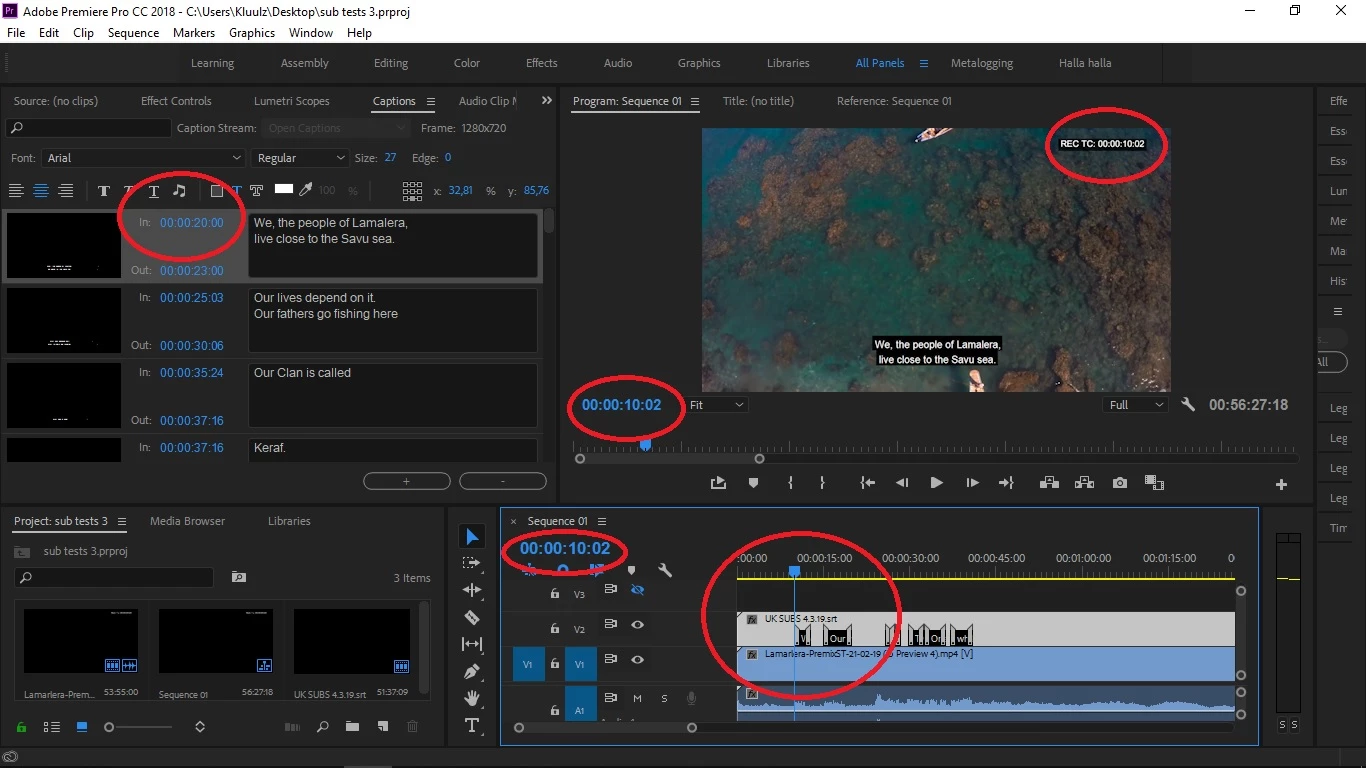1366x768 pixels.
Task: Toggle V3 track lock
Action: [555, 593]
